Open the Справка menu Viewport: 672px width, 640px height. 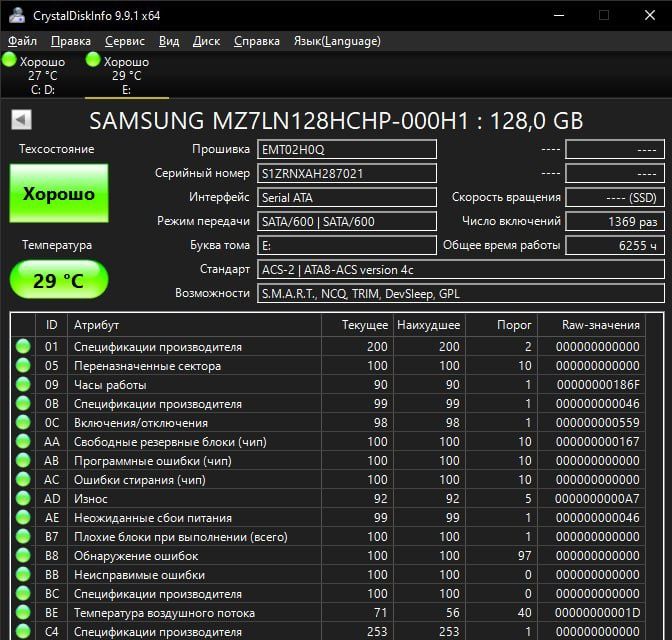pos(257,41)
